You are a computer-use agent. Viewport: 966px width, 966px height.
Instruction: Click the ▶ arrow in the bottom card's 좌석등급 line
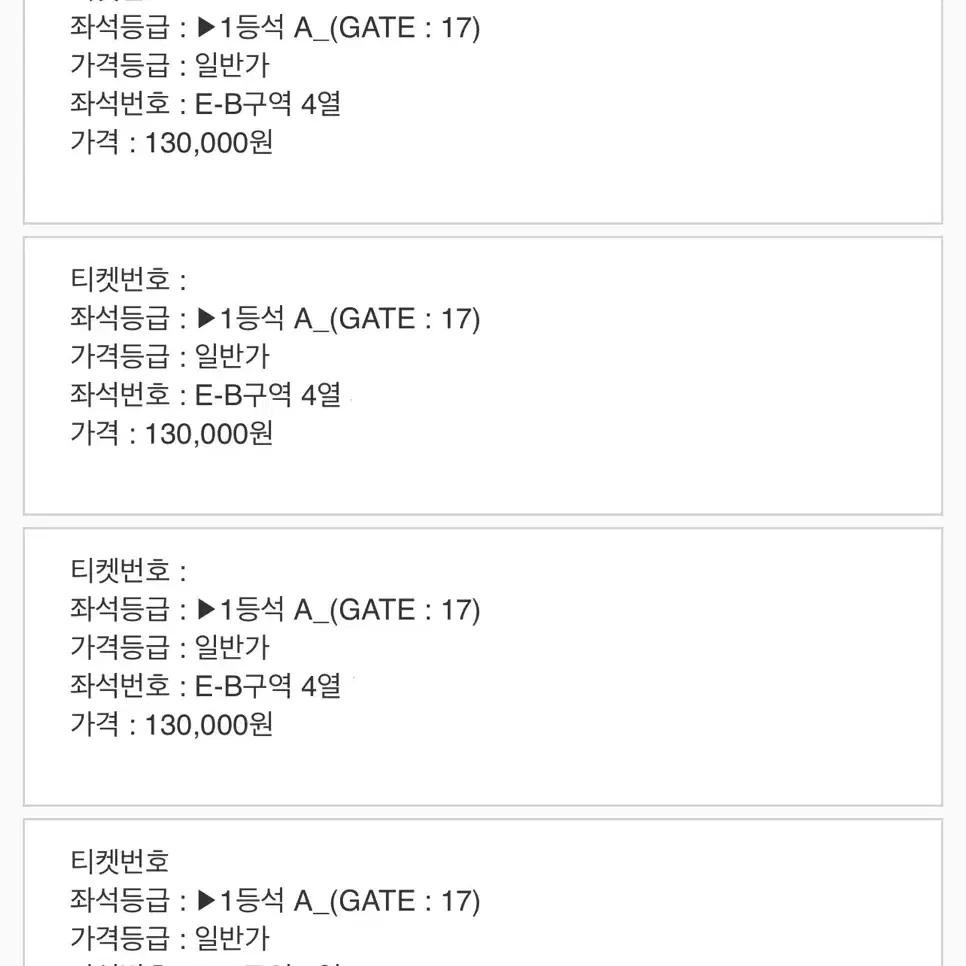click(206, 901)
